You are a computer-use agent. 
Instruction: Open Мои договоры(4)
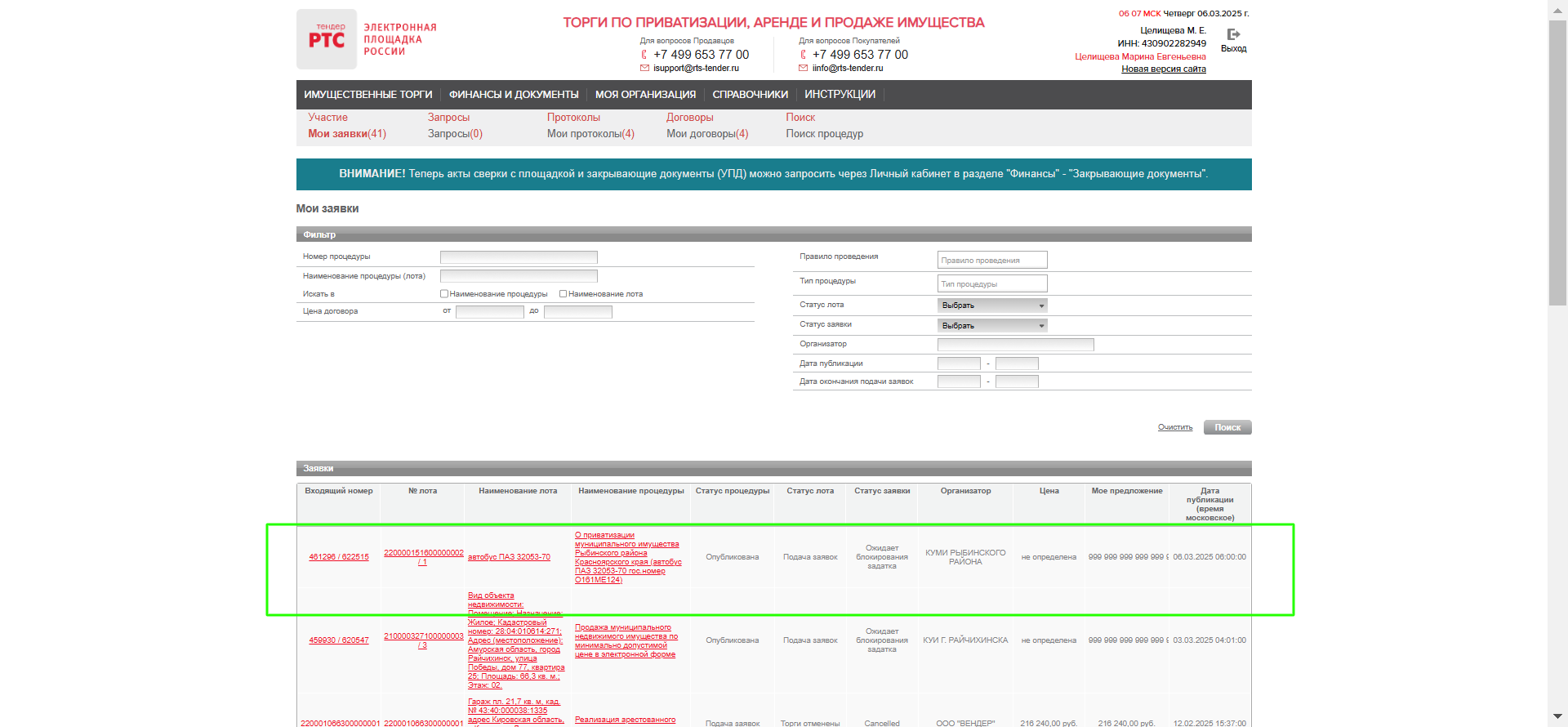click(x=707, y=134)
